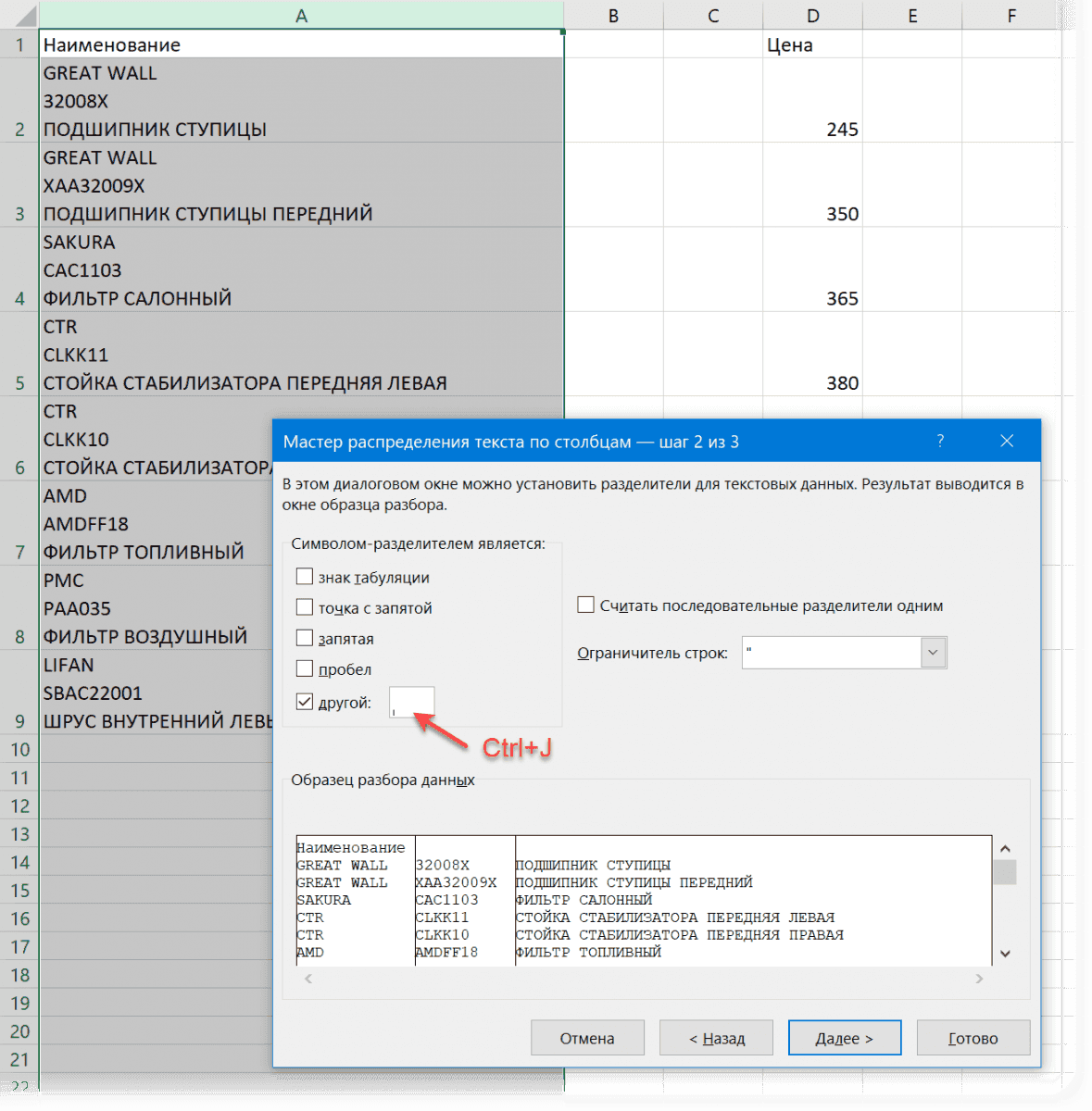The height and width of the screenshot is (1111, 1092).
Task: Click the preview right scroll arrow
Action: pyautogui.click(x=978, y=978)
